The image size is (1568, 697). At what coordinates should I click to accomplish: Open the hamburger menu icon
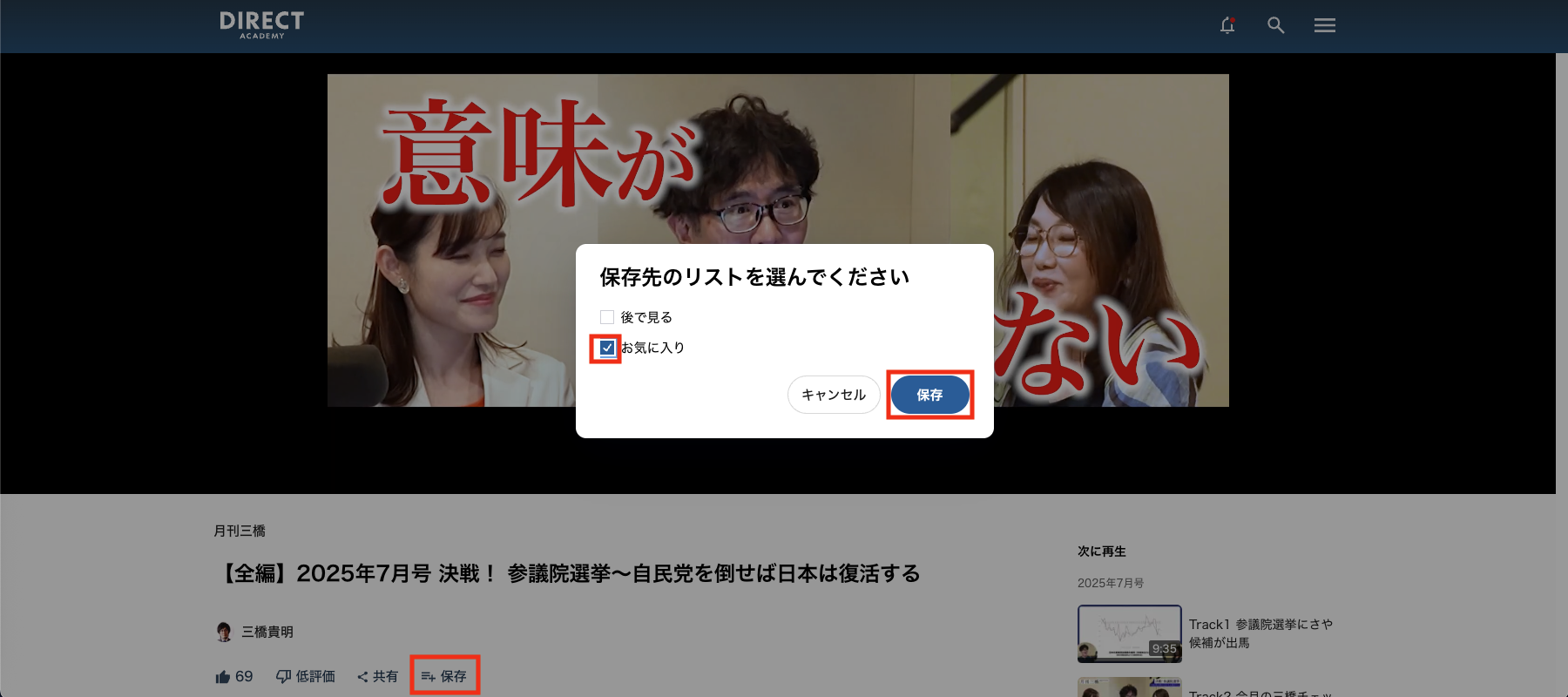(1325, 25)
